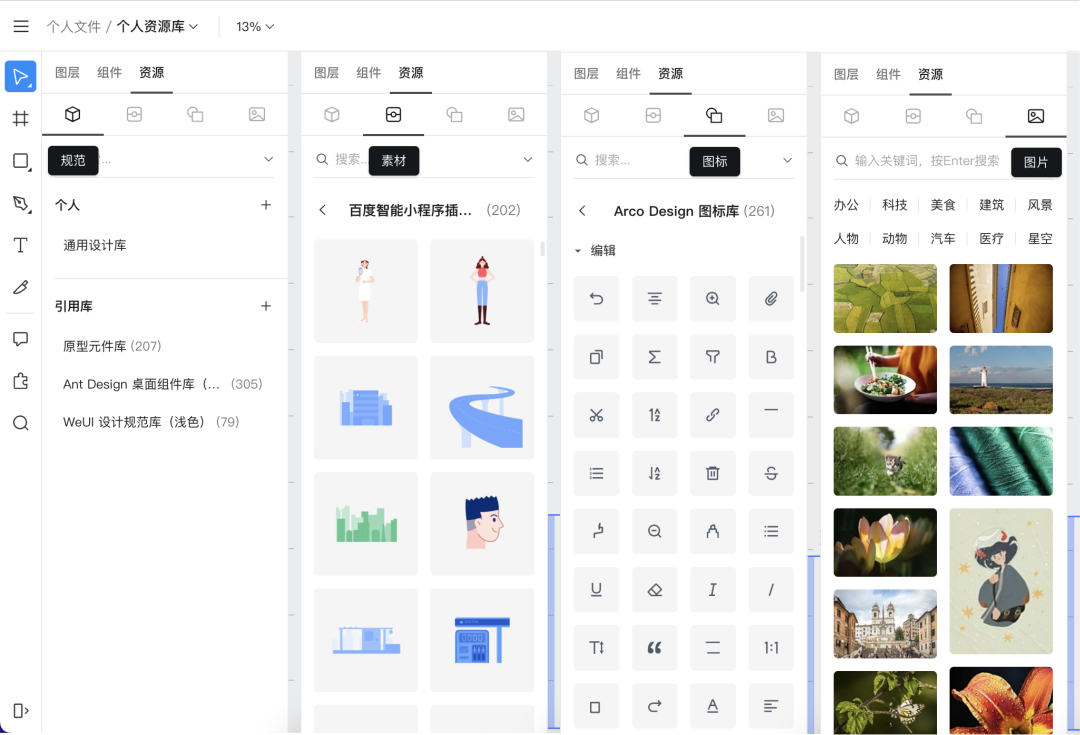Collapse the side panel with bottom-left icon
This screenshot has height=735, width=1080.
click(21, 711)
